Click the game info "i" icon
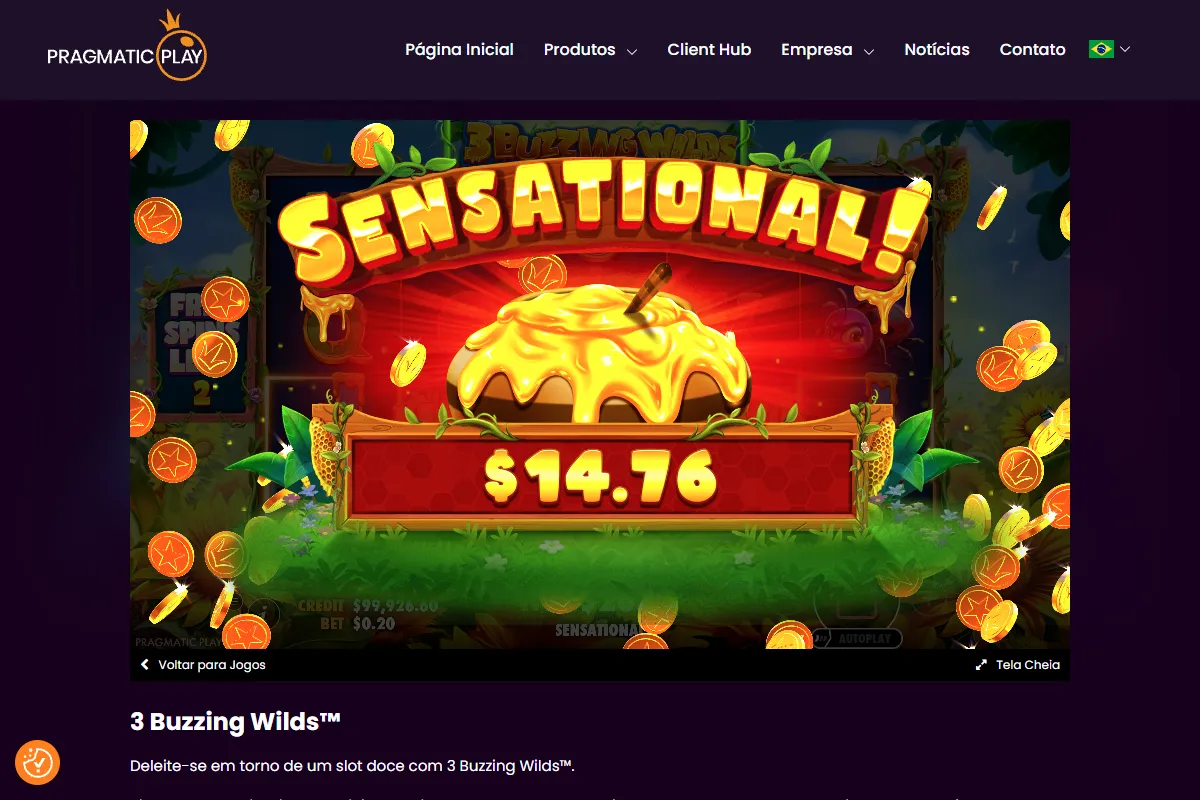1200x800 pixels. pos(262,611)
